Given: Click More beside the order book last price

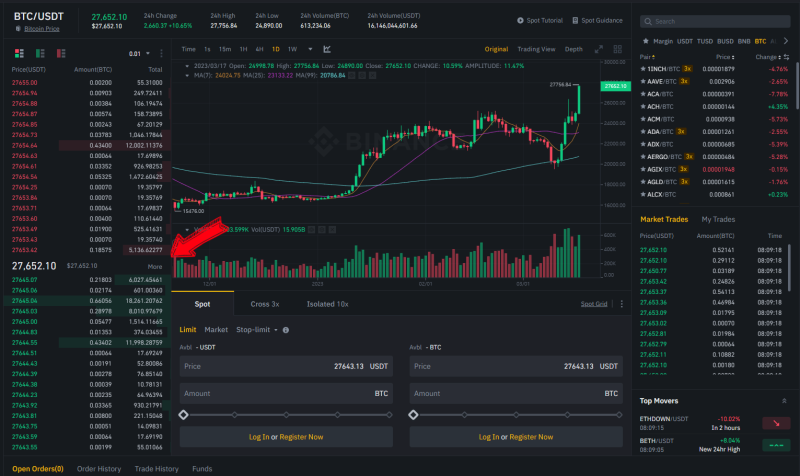Looking at the screenshot, I should point(155,266).
